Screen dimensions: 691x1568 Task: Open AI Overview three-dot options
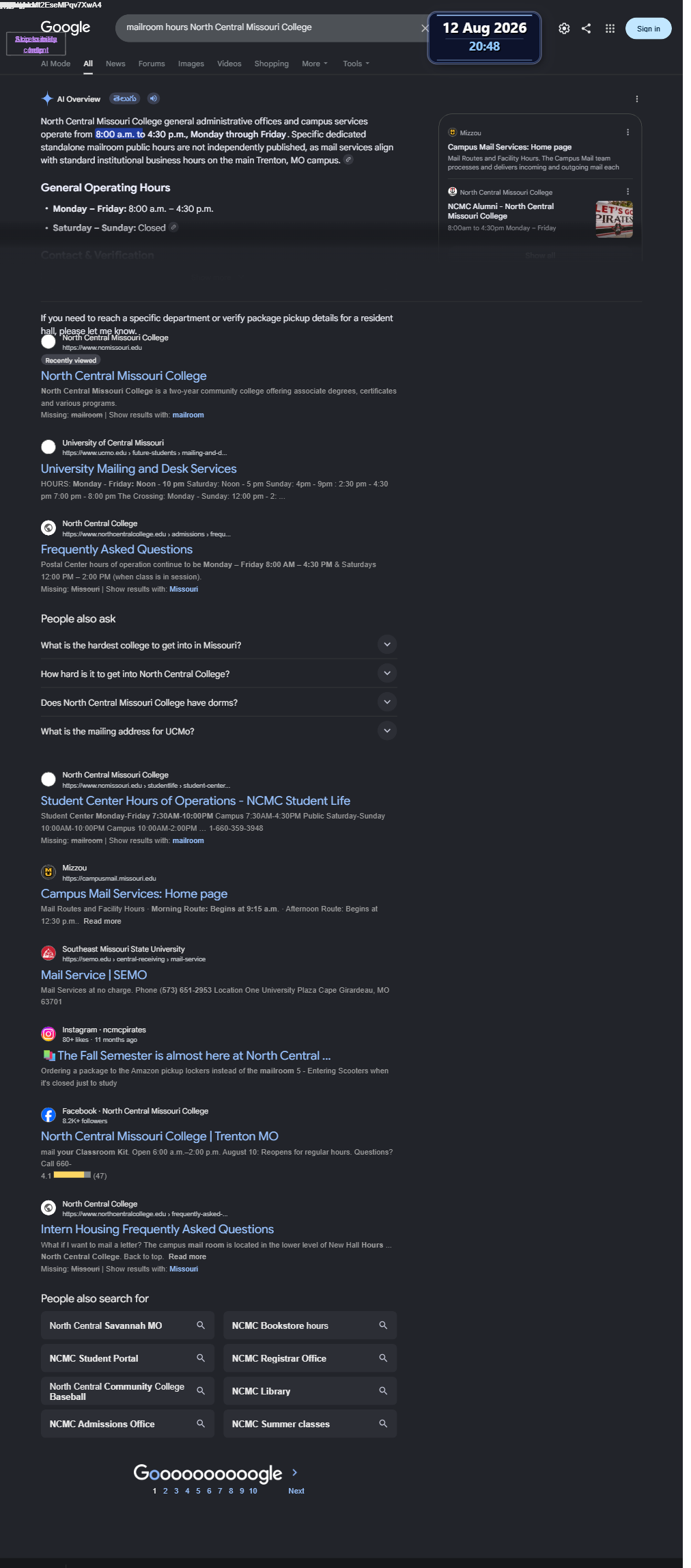(x=637, y=99)
